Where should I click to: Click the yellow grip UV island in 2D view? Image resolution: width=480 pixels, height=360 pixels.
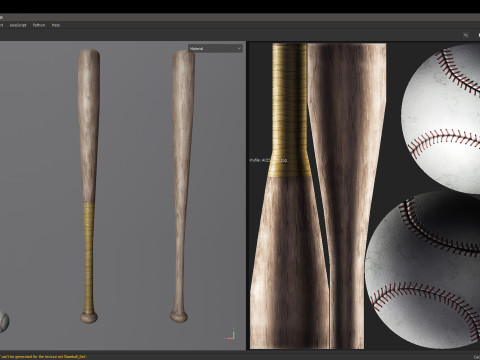(290, 110)
